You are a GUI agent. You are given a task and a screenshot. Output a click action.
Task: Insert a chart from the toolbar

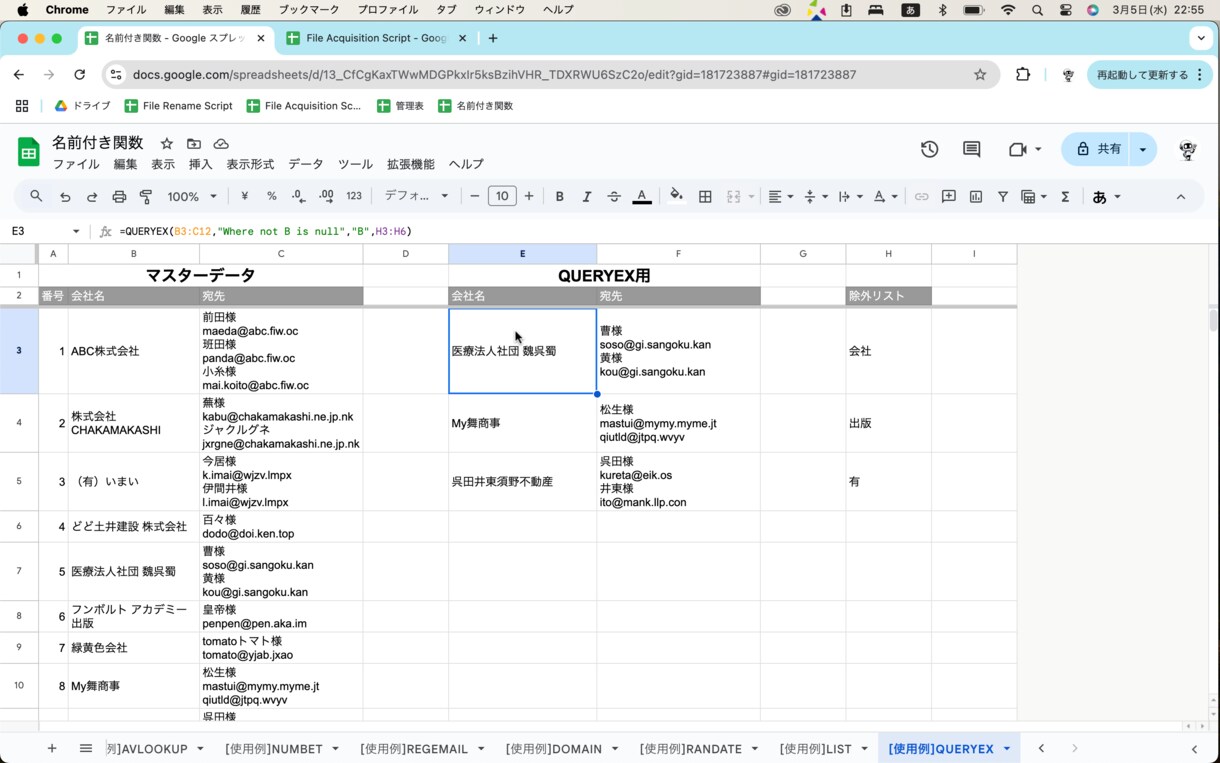click(976, 197)
